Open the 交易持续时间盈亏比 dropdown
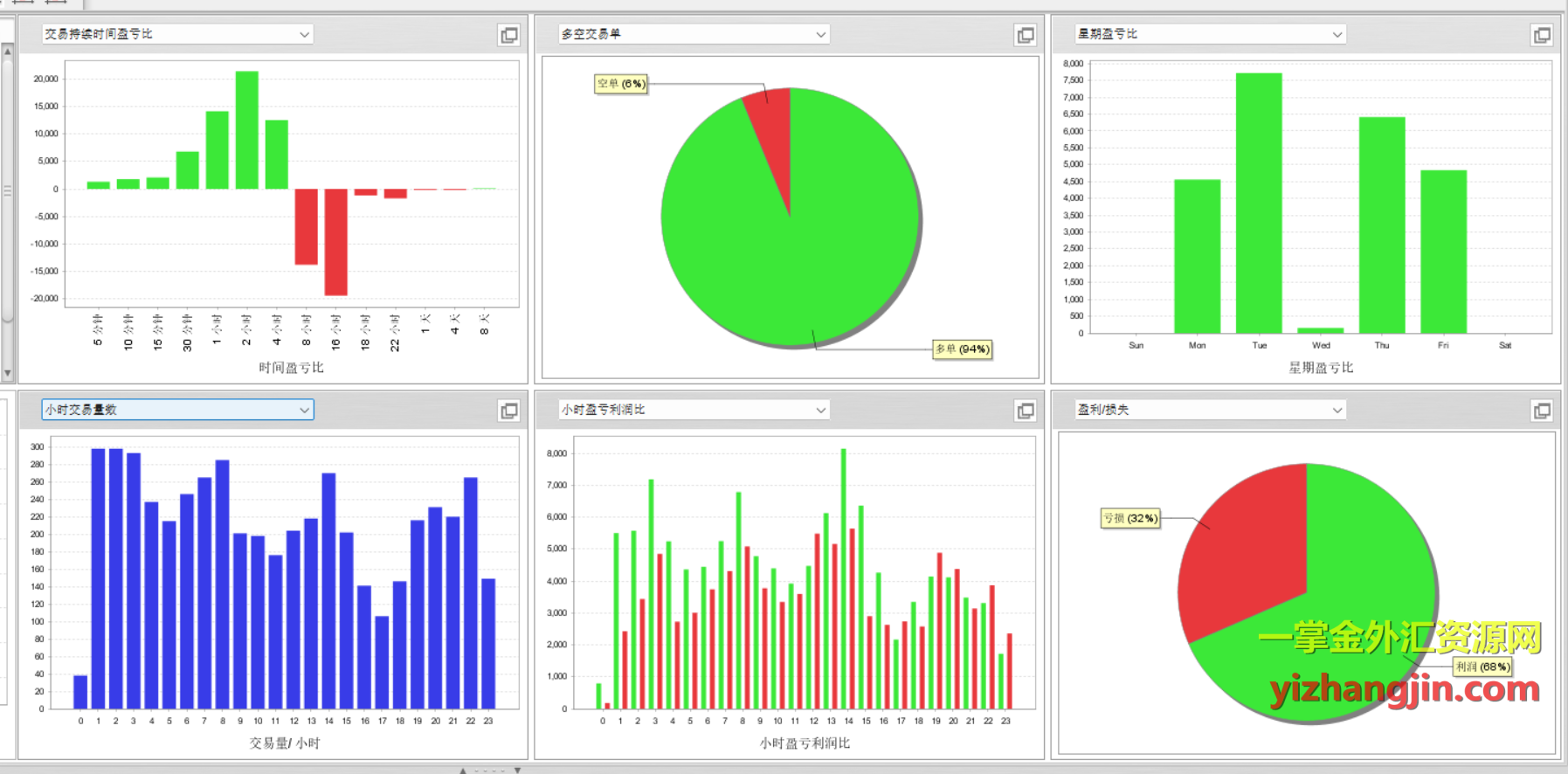 pos(304,35)
